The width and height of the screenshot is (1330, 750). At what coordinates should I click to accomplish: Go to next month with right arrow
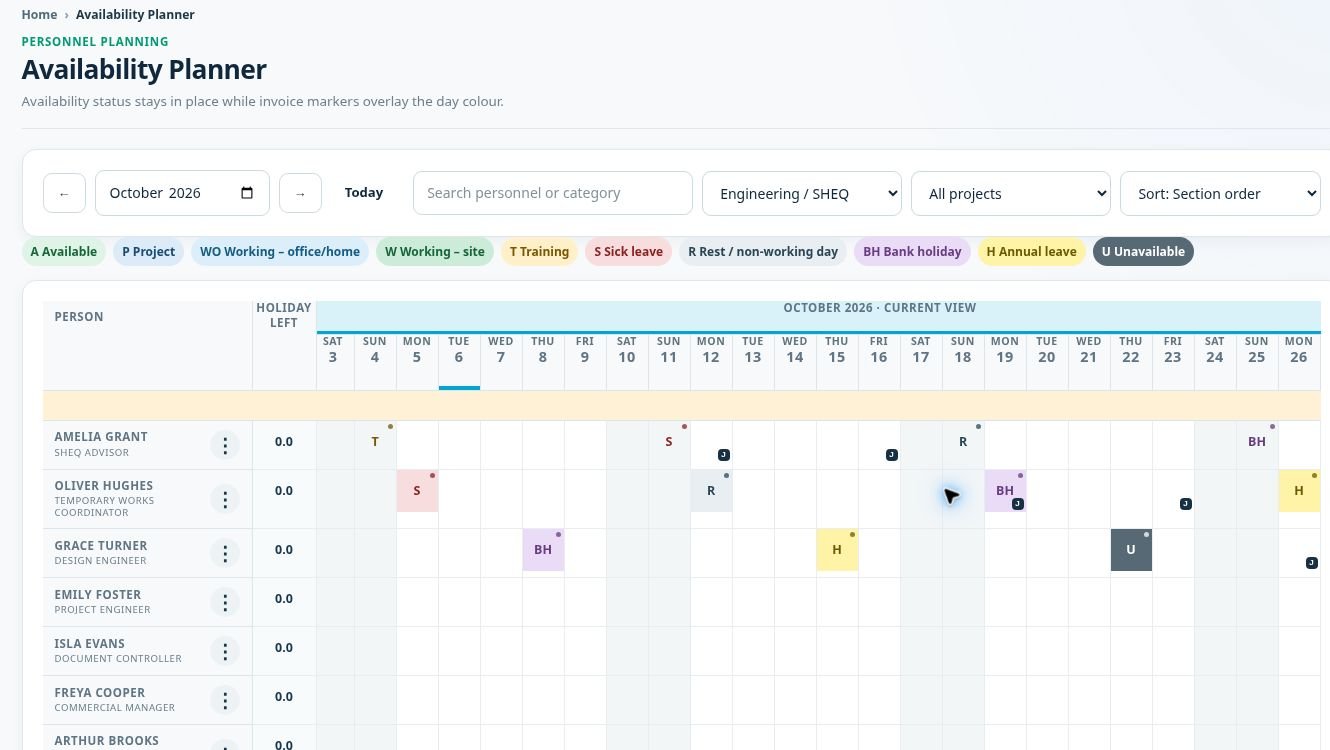point(300,193)
